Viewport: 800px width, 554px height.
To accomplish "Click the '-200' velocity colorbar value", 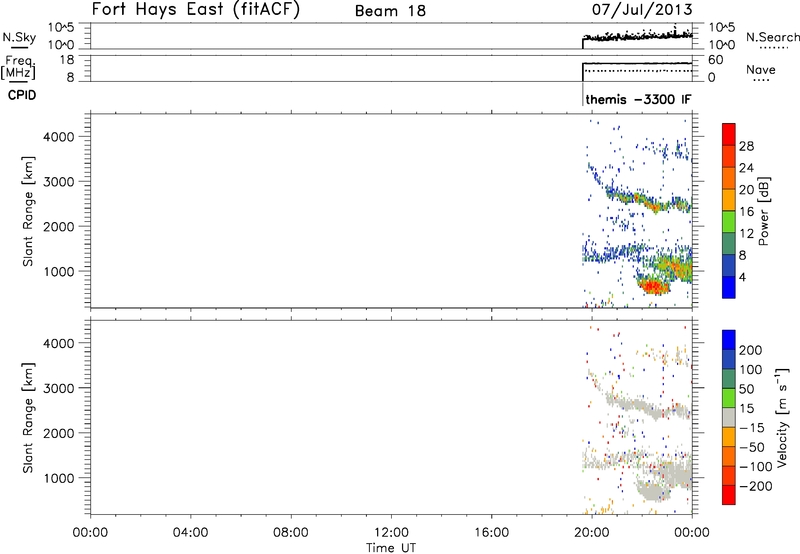I will [x=755, y=486].
